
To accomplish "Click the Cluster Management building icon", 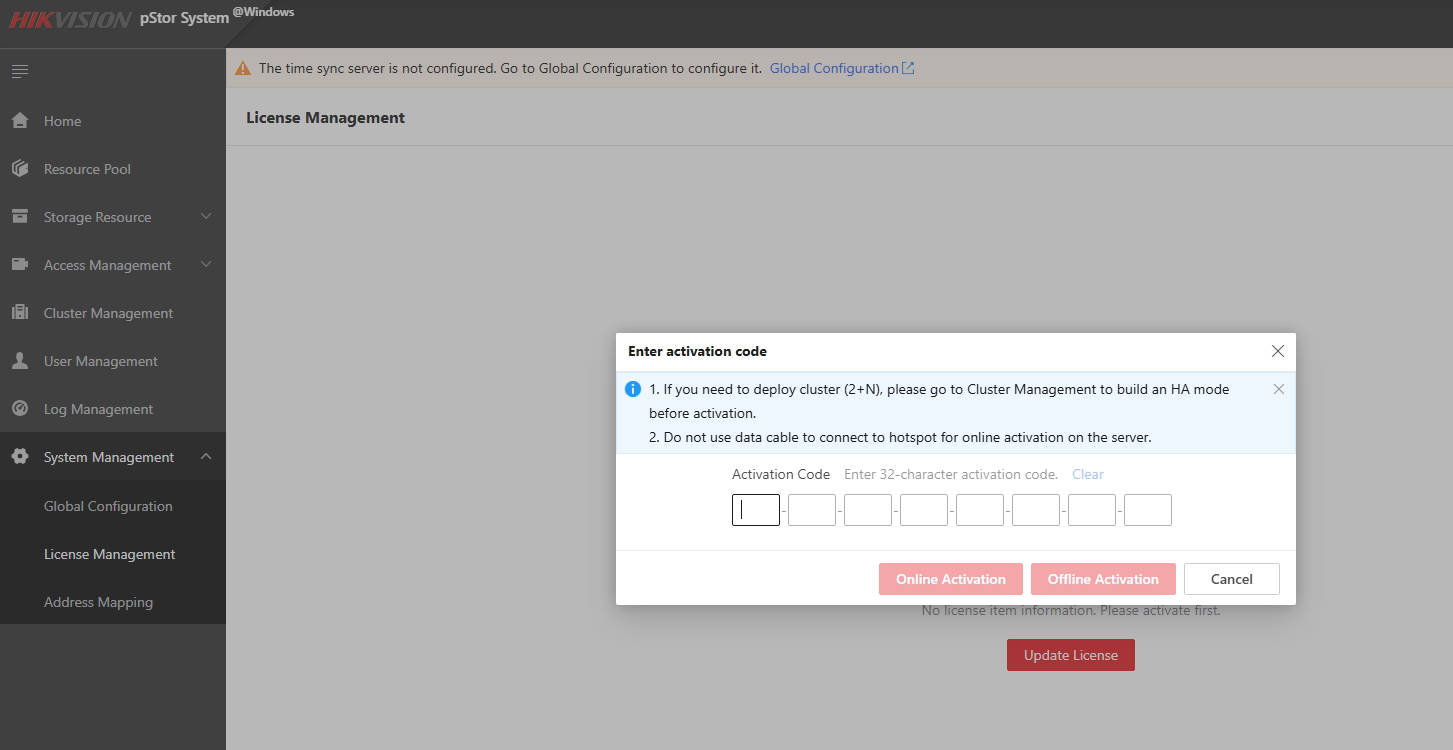I will click(x=20, y=313).
